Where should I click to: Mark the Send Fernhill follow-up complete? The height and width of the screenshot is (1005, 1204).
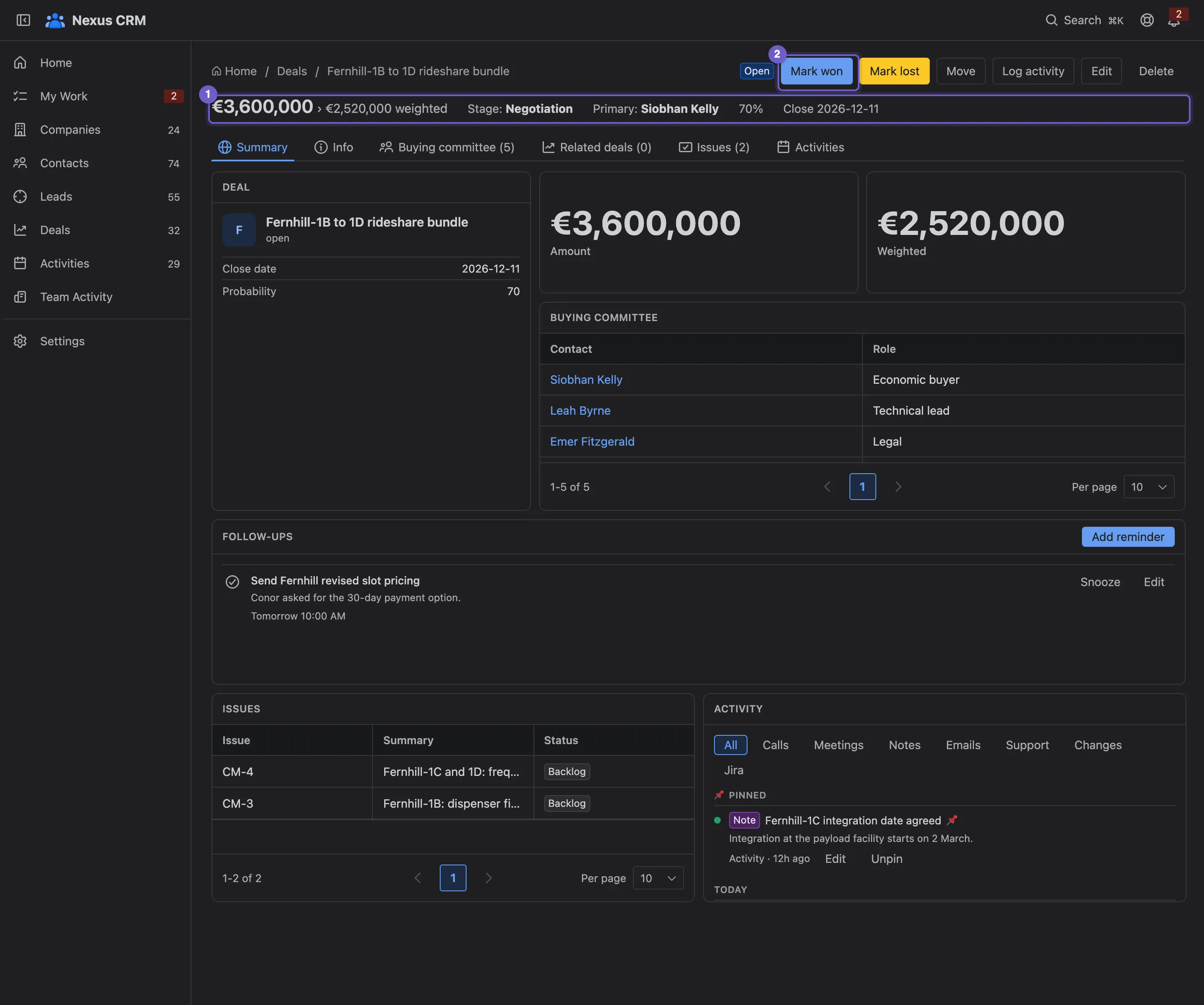(x=232, y=582)
